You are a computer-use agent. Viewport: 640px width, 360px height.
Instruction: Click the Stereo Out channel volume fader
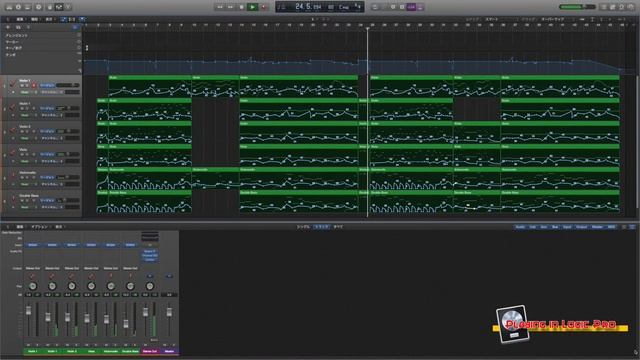coord(145,312)
